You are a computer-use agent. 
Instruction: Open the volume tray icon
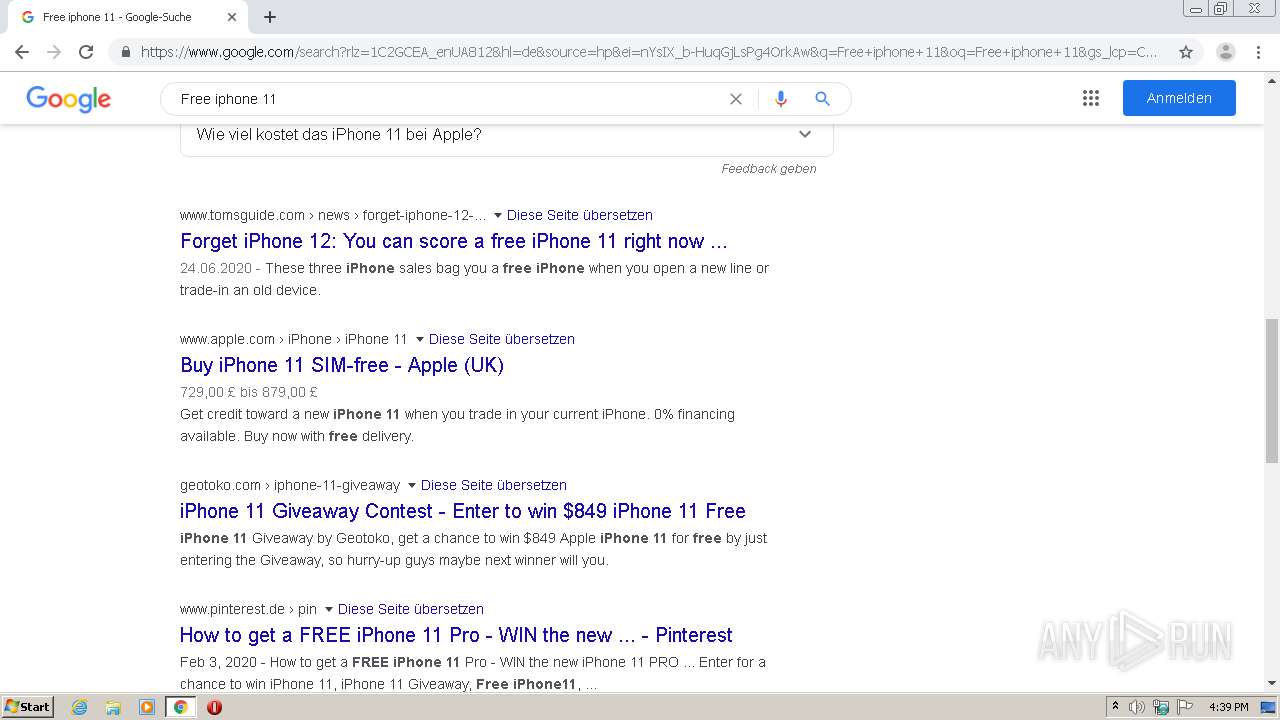click(1137, 707)
